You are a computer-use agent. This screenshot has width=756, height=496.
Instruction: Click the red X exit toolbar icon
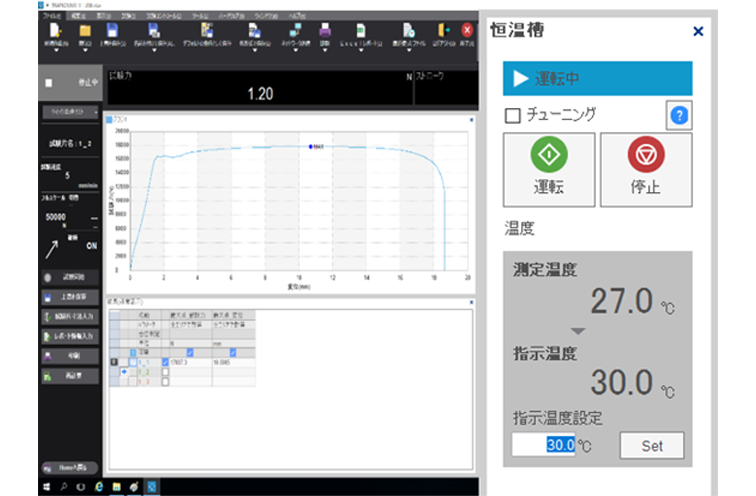click(467, 30)
